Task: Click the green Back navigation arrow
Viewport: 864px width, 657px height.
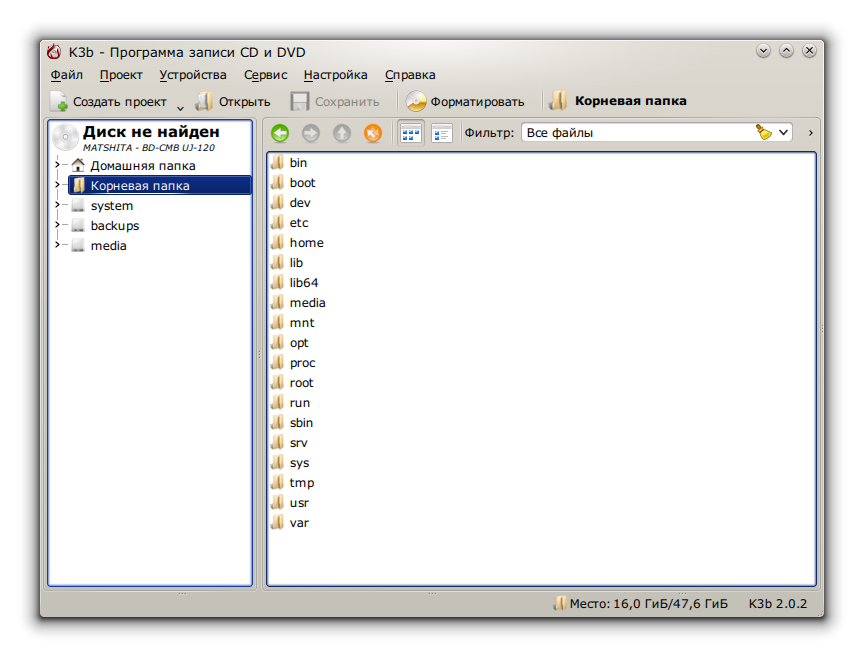Action: [x=280, y=133]
